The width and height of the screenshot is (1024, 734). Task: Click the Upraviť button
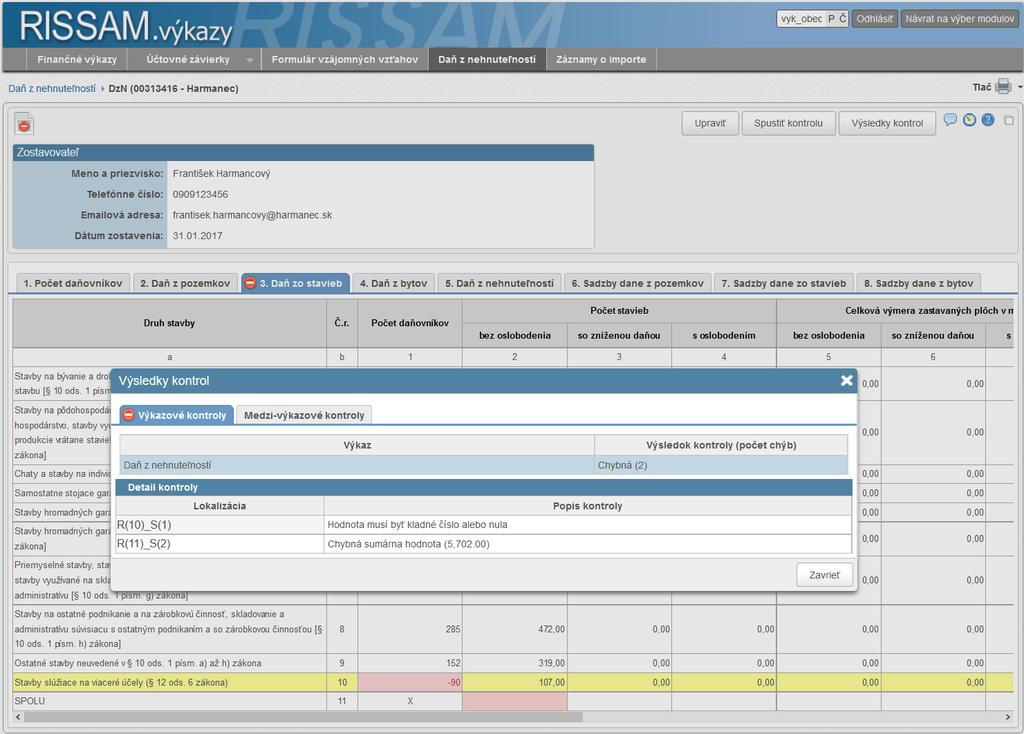[x=710, y=123]
